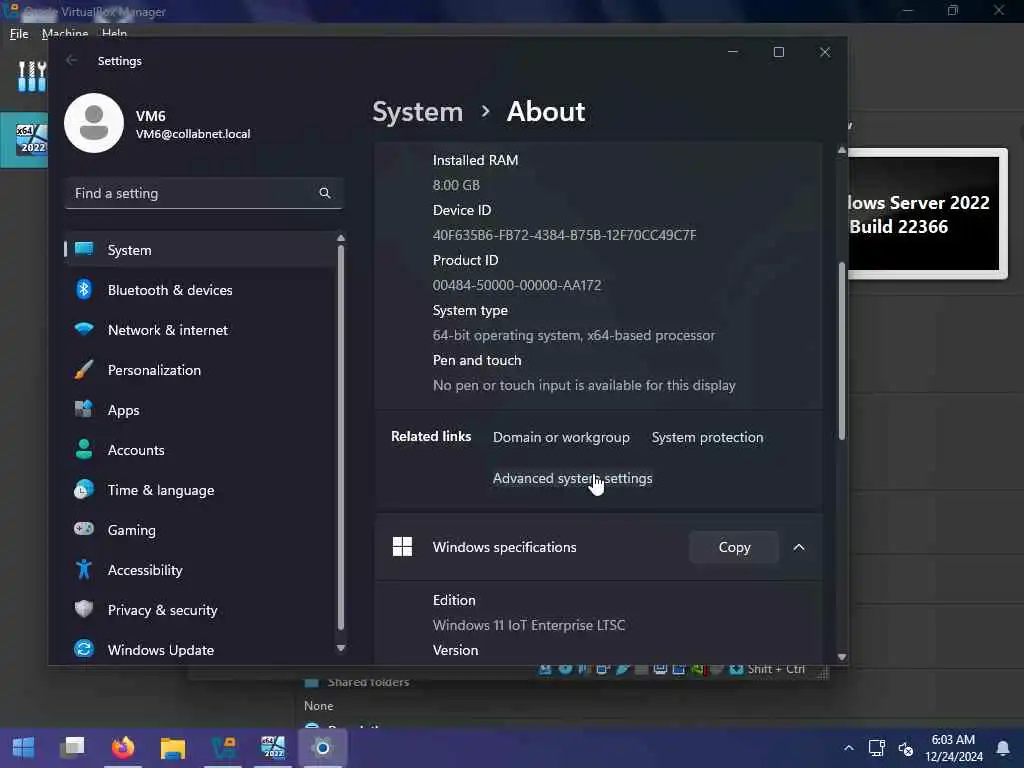1024x768 pixels.
Task: Click the network monitor tray icon
Action: pos(876,748)
